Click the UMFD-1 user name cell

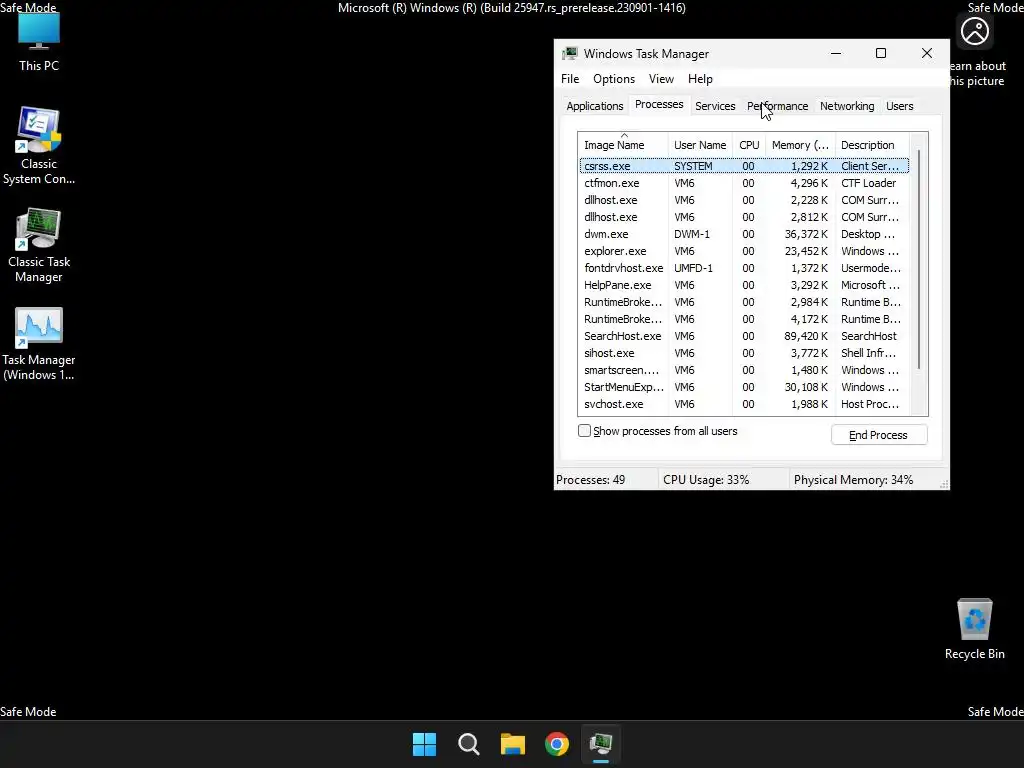693,268
